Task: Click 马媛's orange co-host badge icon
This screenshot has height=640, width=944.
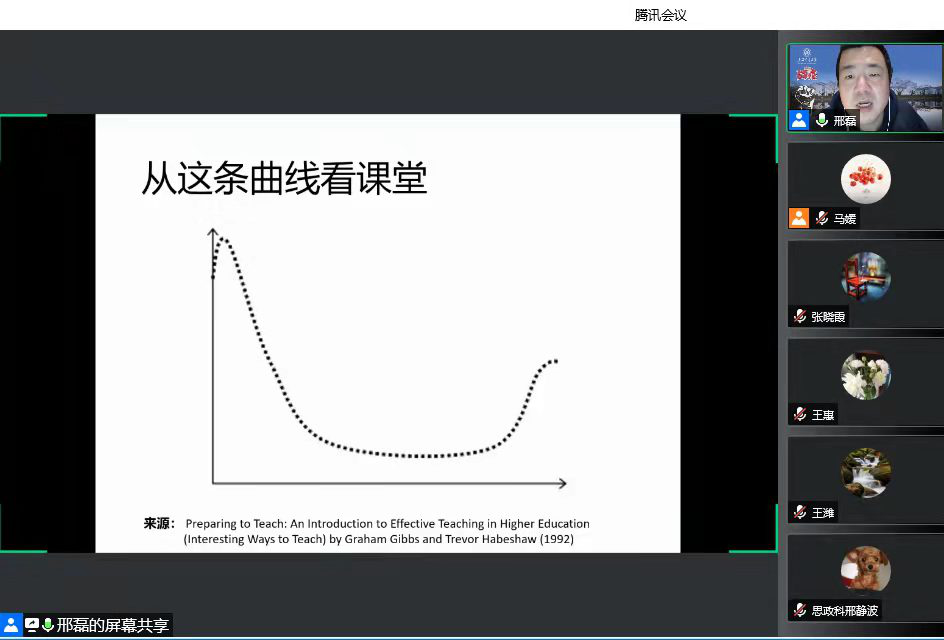Action: coord(799,218)
